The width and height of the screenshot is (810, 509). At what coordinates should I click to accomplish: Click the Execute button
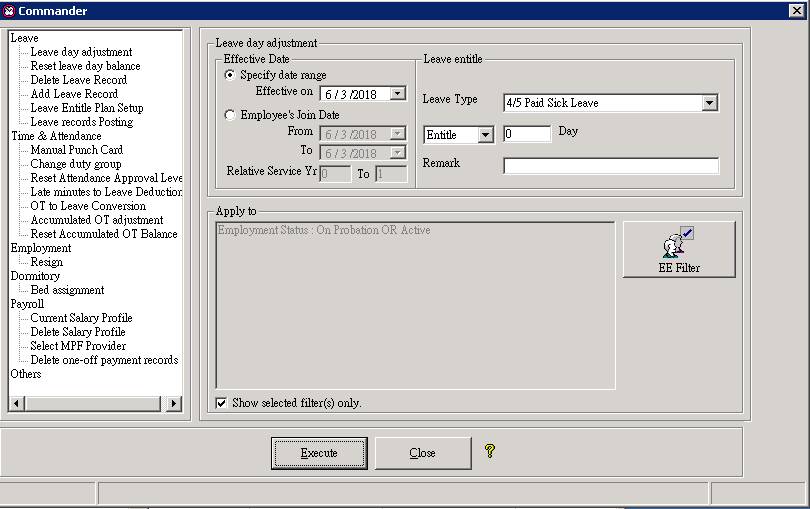319,453
